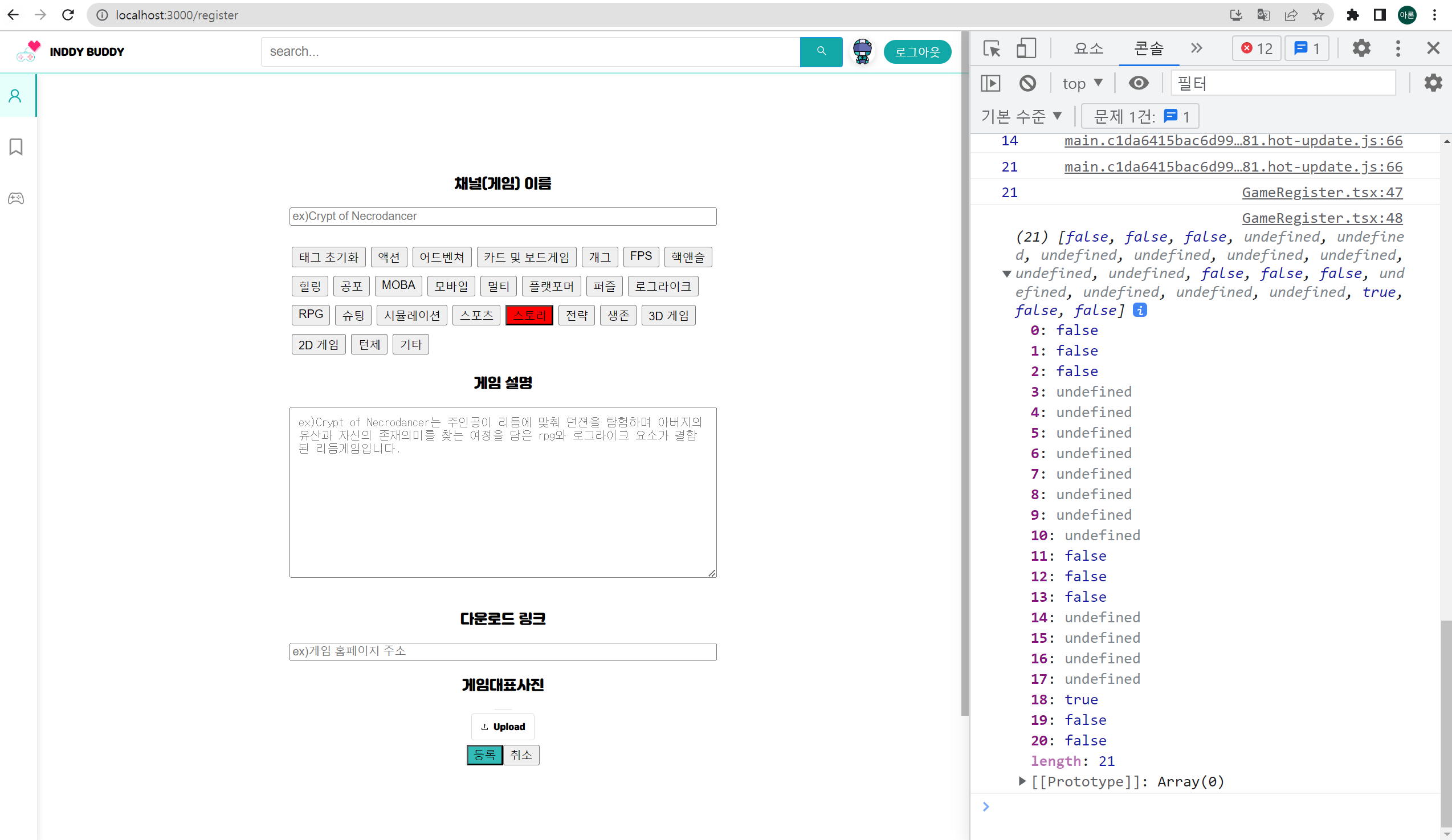Image resolution: width=1452 pixels, height=840 pixels.
Task: Open the GameRegister.tsx:48 source link
Action: coord(1322,218)
